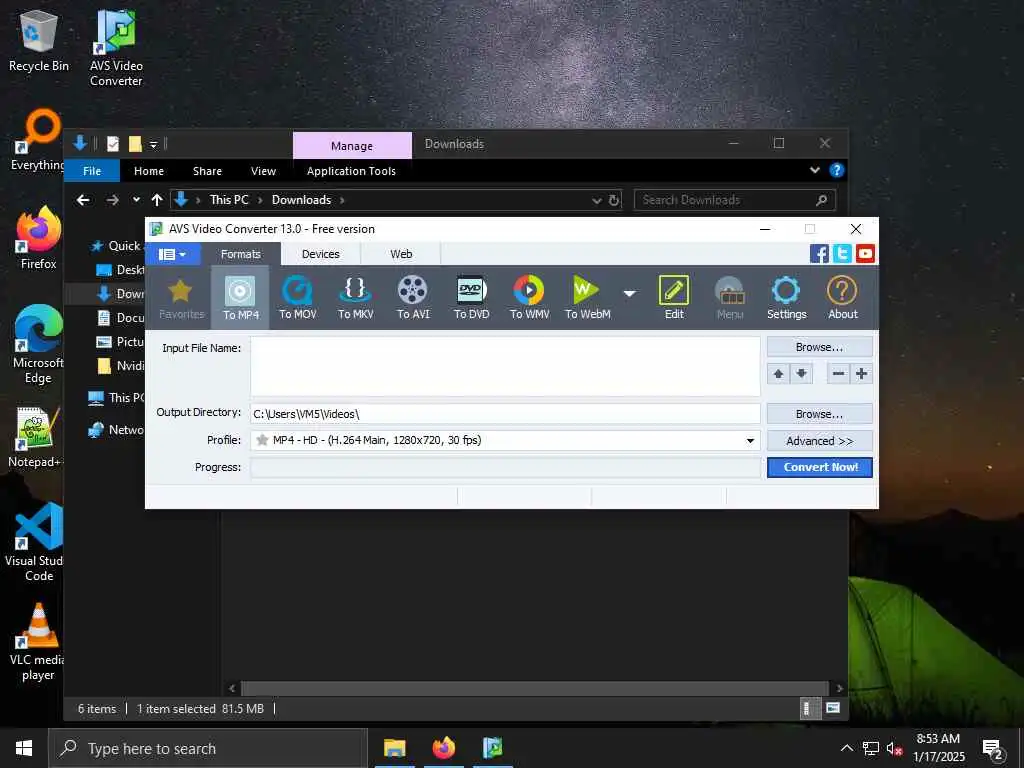Select the To MP4 format icon
The image size is (1024, 768).
tap(240, 298)
